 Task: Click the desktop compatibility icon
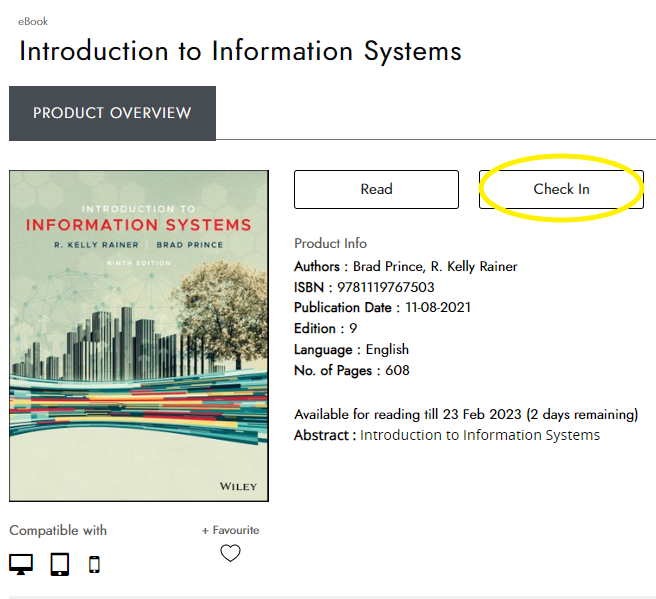click(x=21, y=564)
